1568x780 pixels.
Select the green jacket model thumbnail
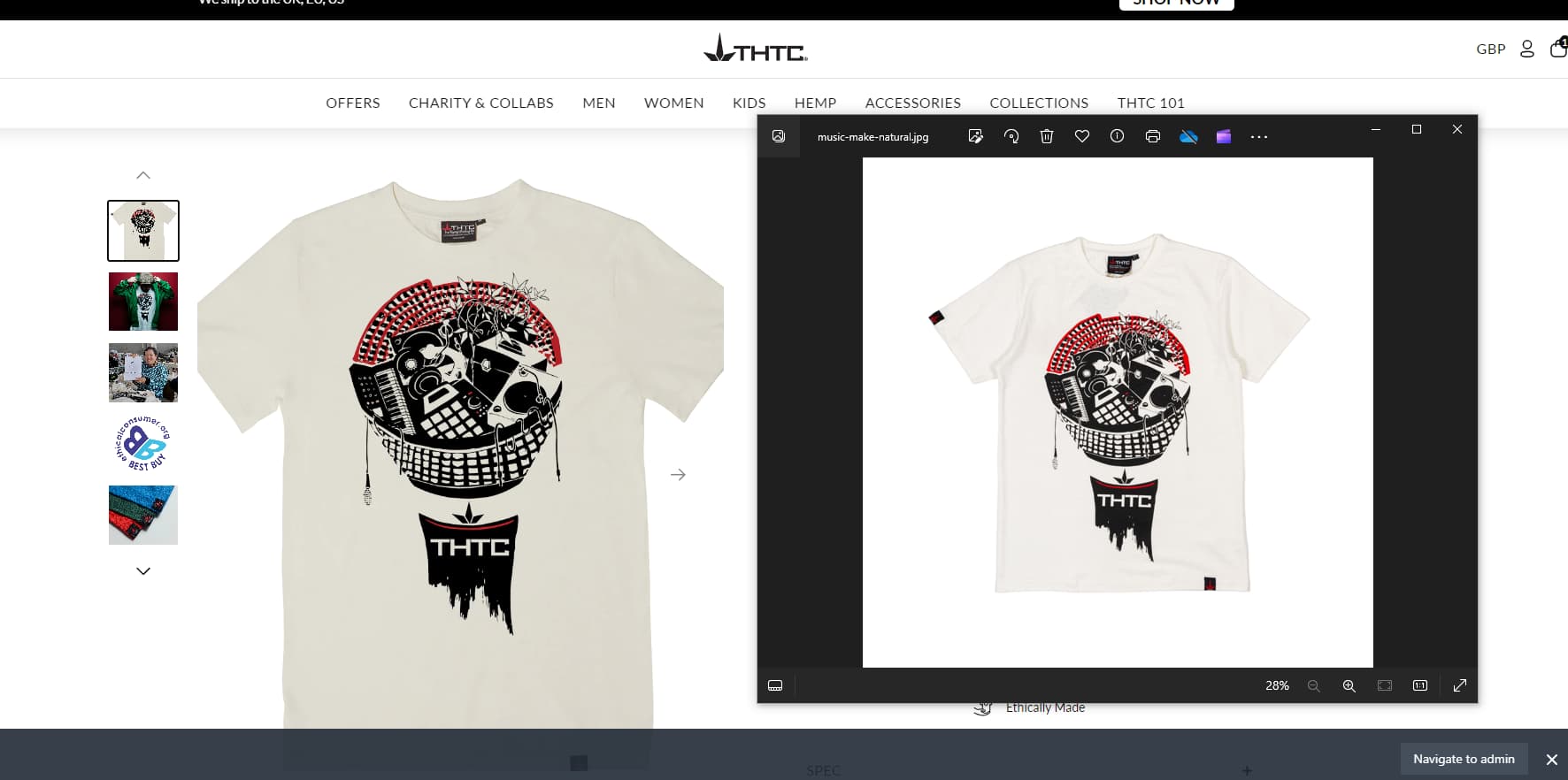(143, 302)
